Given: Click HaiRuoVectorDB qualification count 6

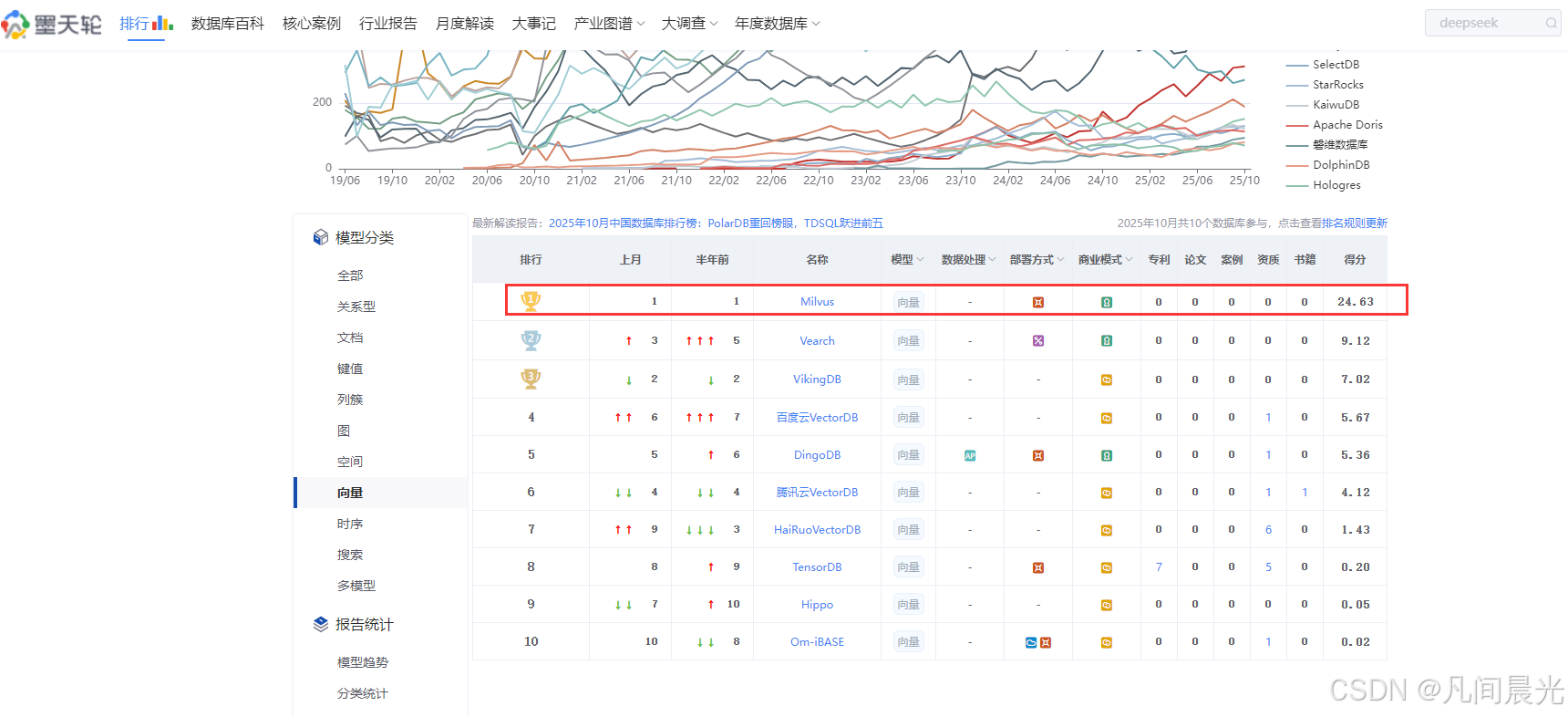Looking at the screenshot, I should coord(1268,530).
